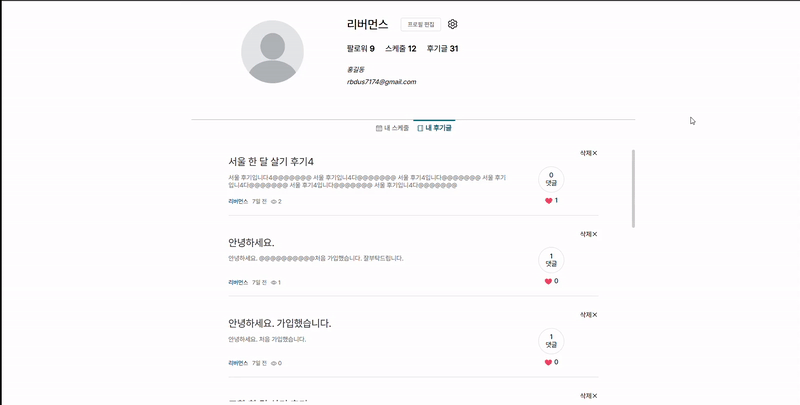Click the review list scrollbar thumb
The width and height of the screenshot is (800, 405).
tap(633, 189)
